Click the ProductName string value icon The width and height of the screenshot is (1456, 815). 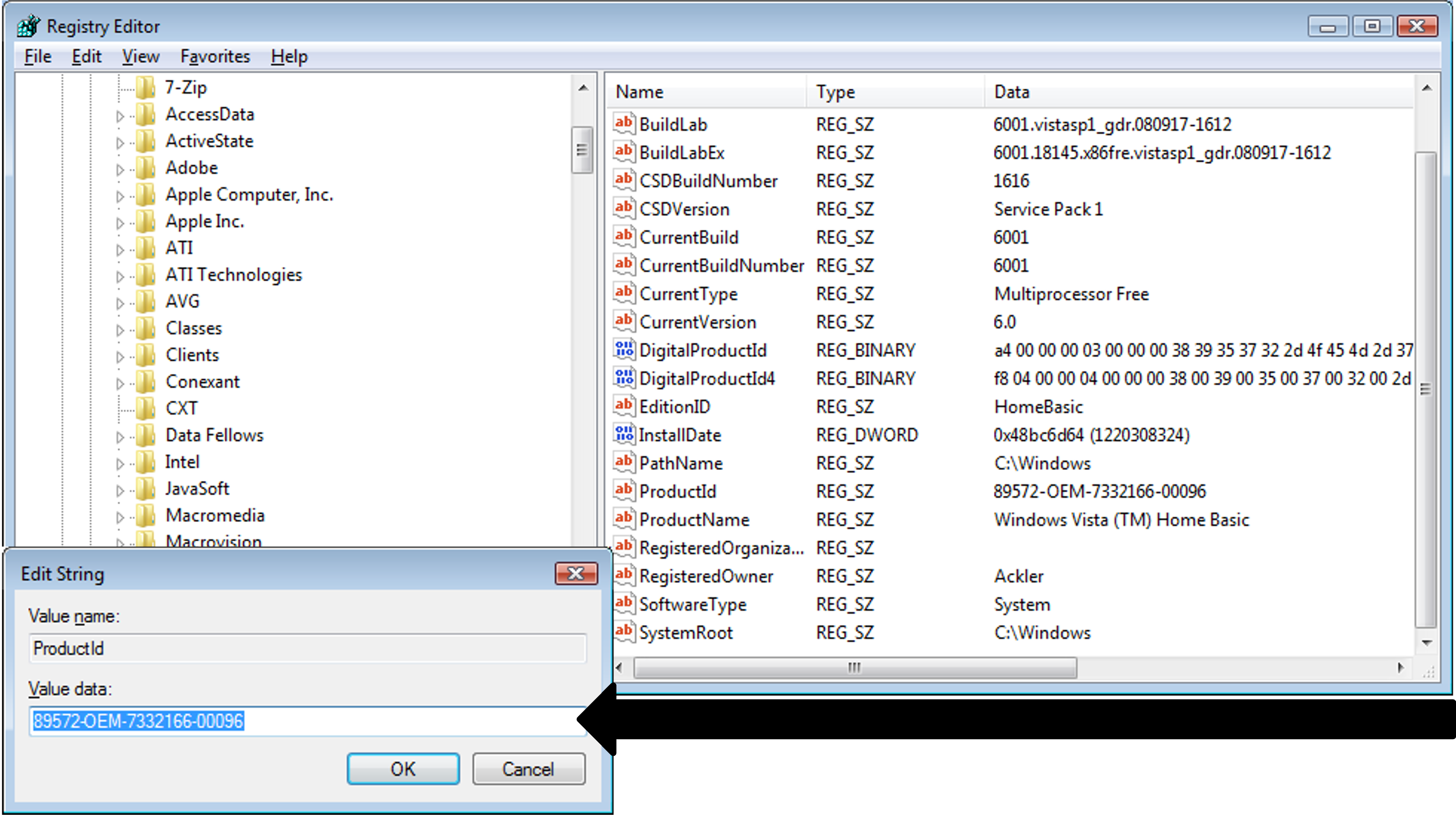click(624, 519)
